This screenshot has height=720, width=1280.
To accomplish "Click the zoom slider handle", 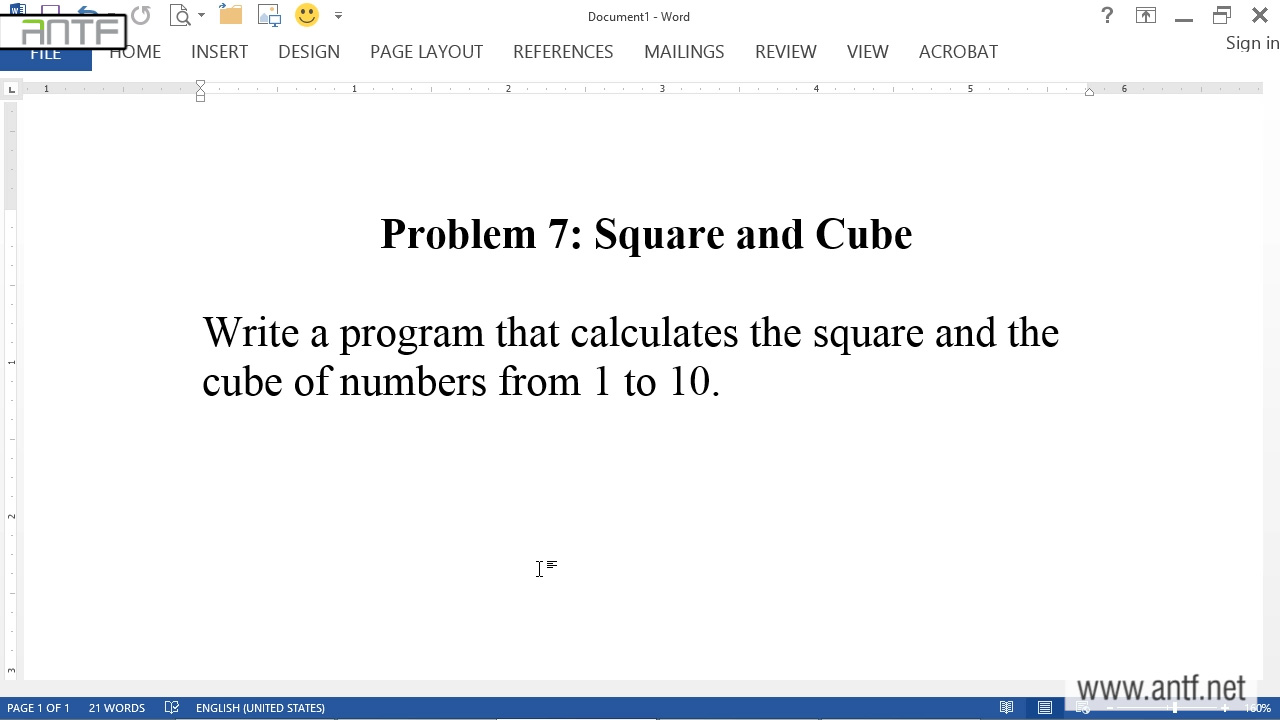I will pyautogui.click(x=1175, y=708).
